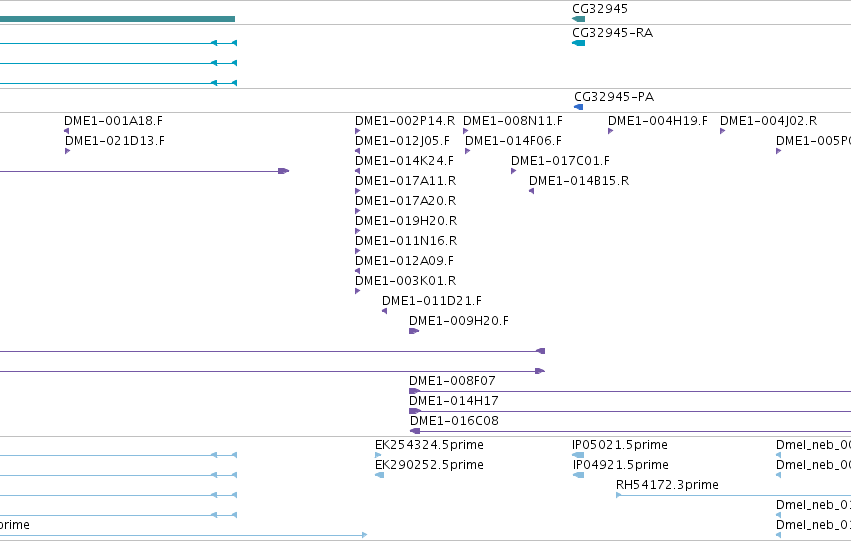Click the DME1-014F06.F small arrow glyph
Screen dimensions: 851x541
click(468, 151)
